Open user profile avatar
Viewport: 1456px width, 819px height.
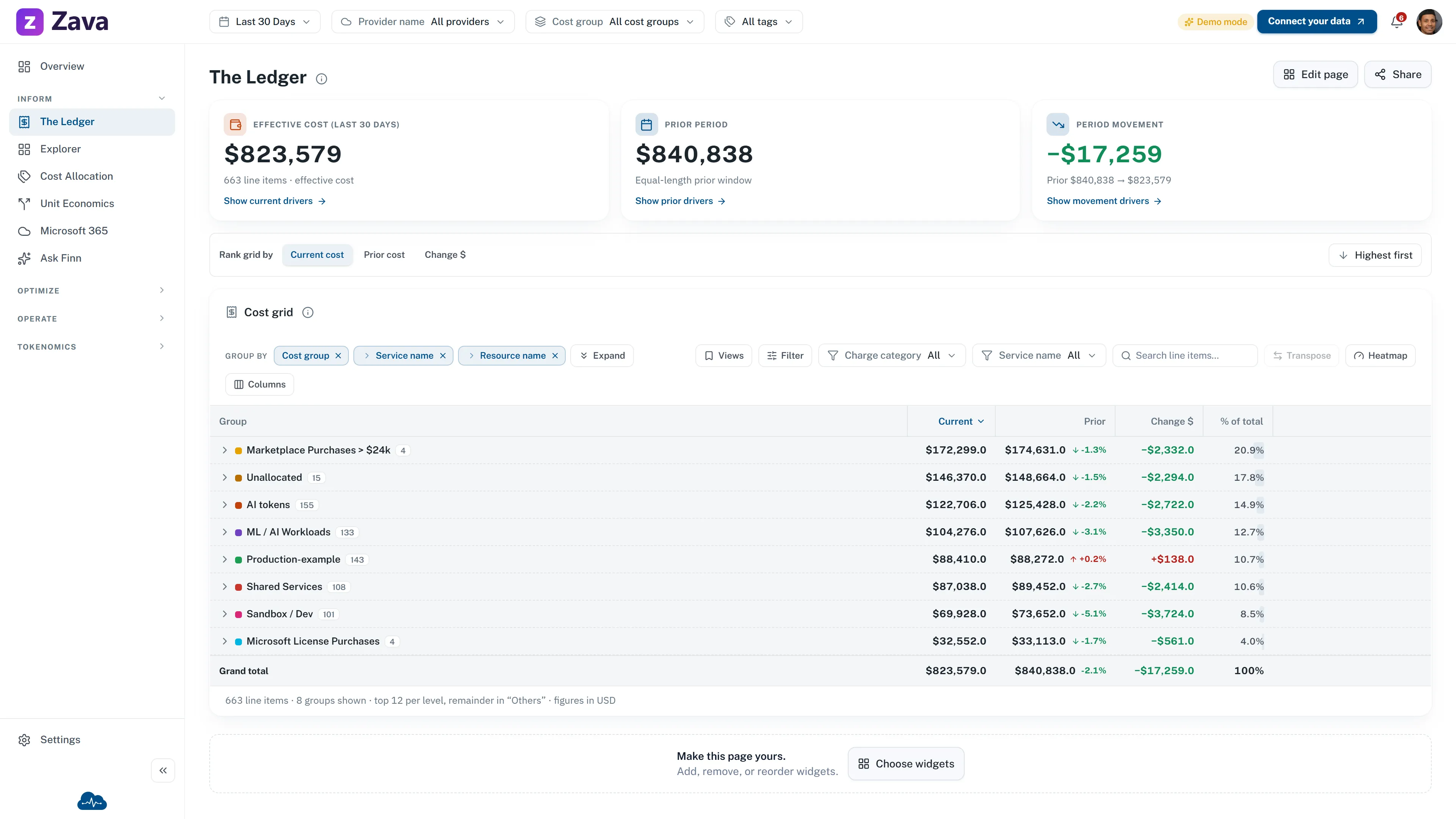(1429, 22)
